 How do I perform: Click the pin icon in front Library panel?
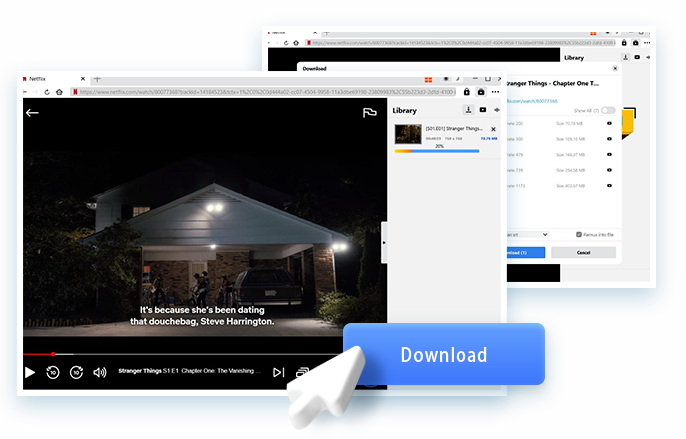point(497,110)
